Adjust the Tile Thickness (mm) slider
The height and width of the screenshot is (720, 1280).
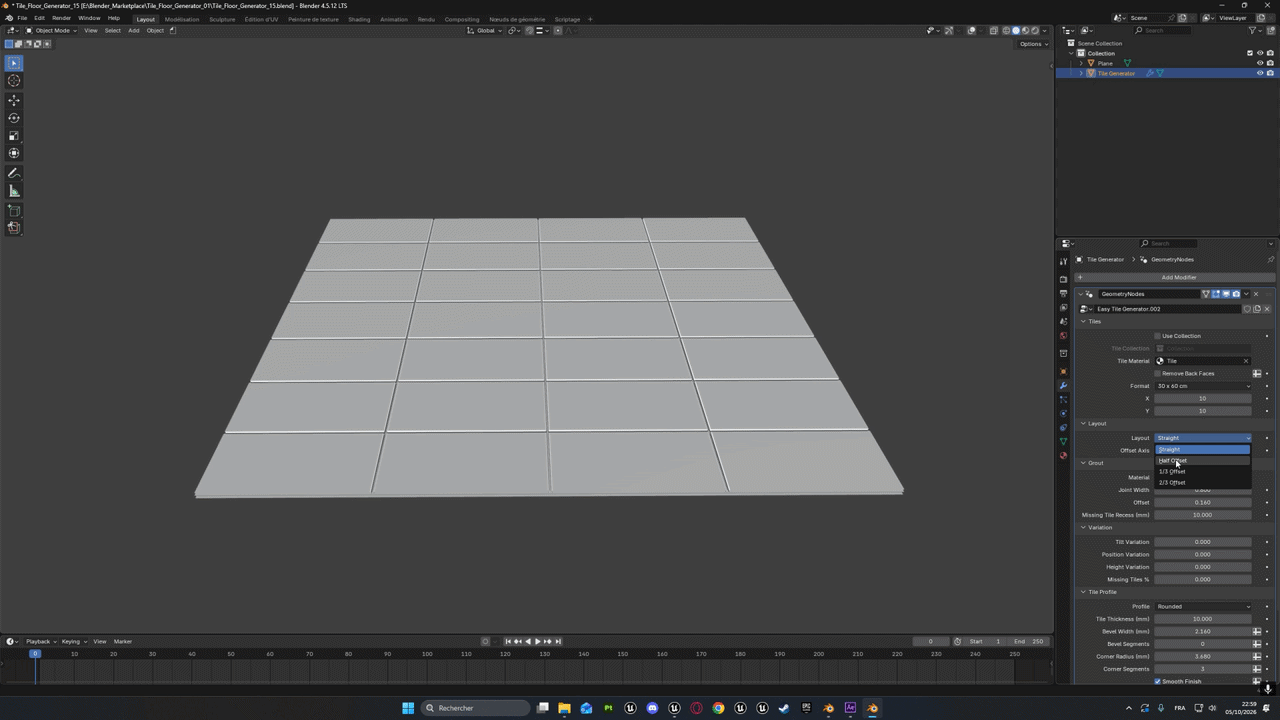1203,619
